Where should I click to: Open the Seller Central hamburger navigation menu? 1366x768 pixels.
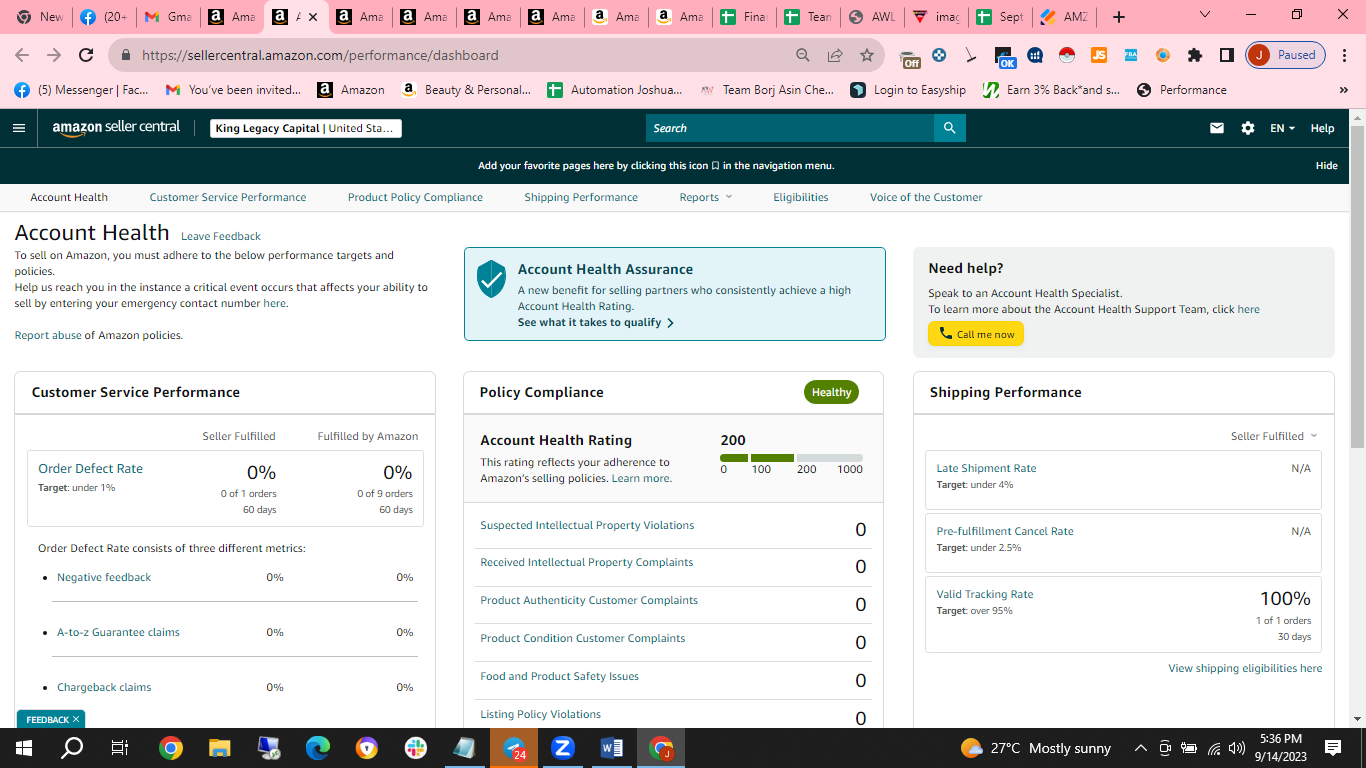coord(19,128)
